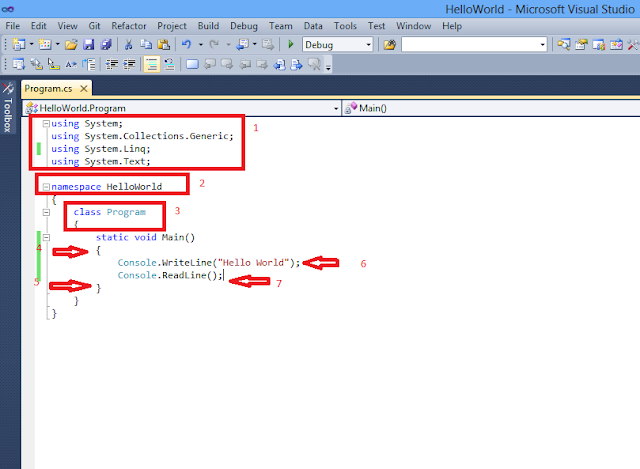Open the Build menu
This screenshot has height=469, width=640.
pos(208,26)
